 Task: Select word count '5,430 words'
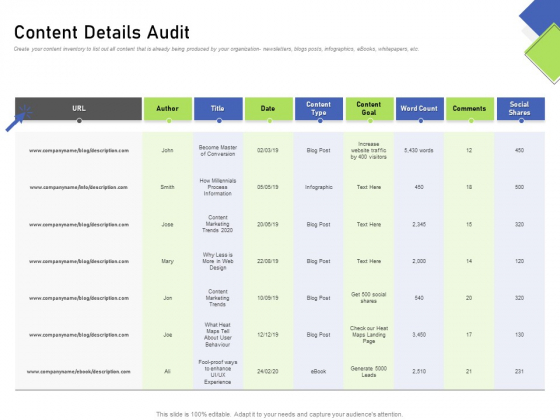click(419, 150)
